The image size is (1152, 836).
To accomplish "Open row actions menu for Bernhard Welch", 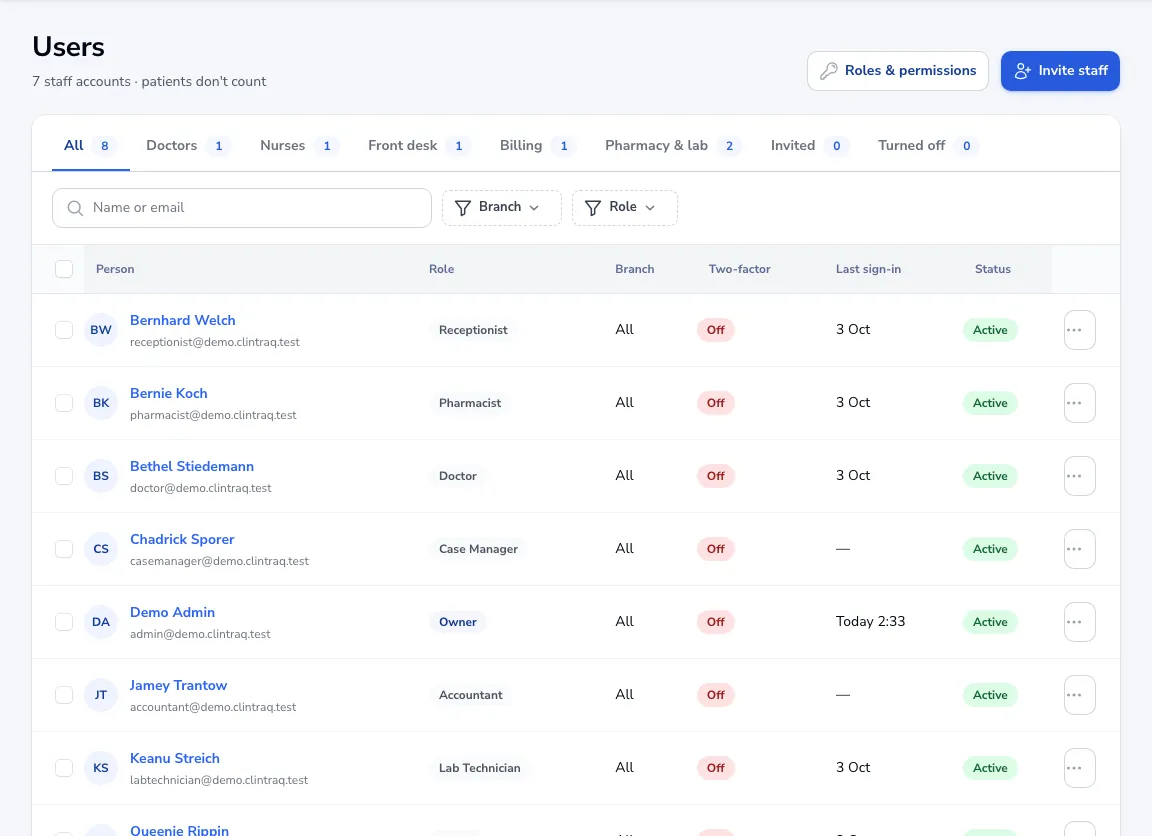I will [x=1079, y=330].
